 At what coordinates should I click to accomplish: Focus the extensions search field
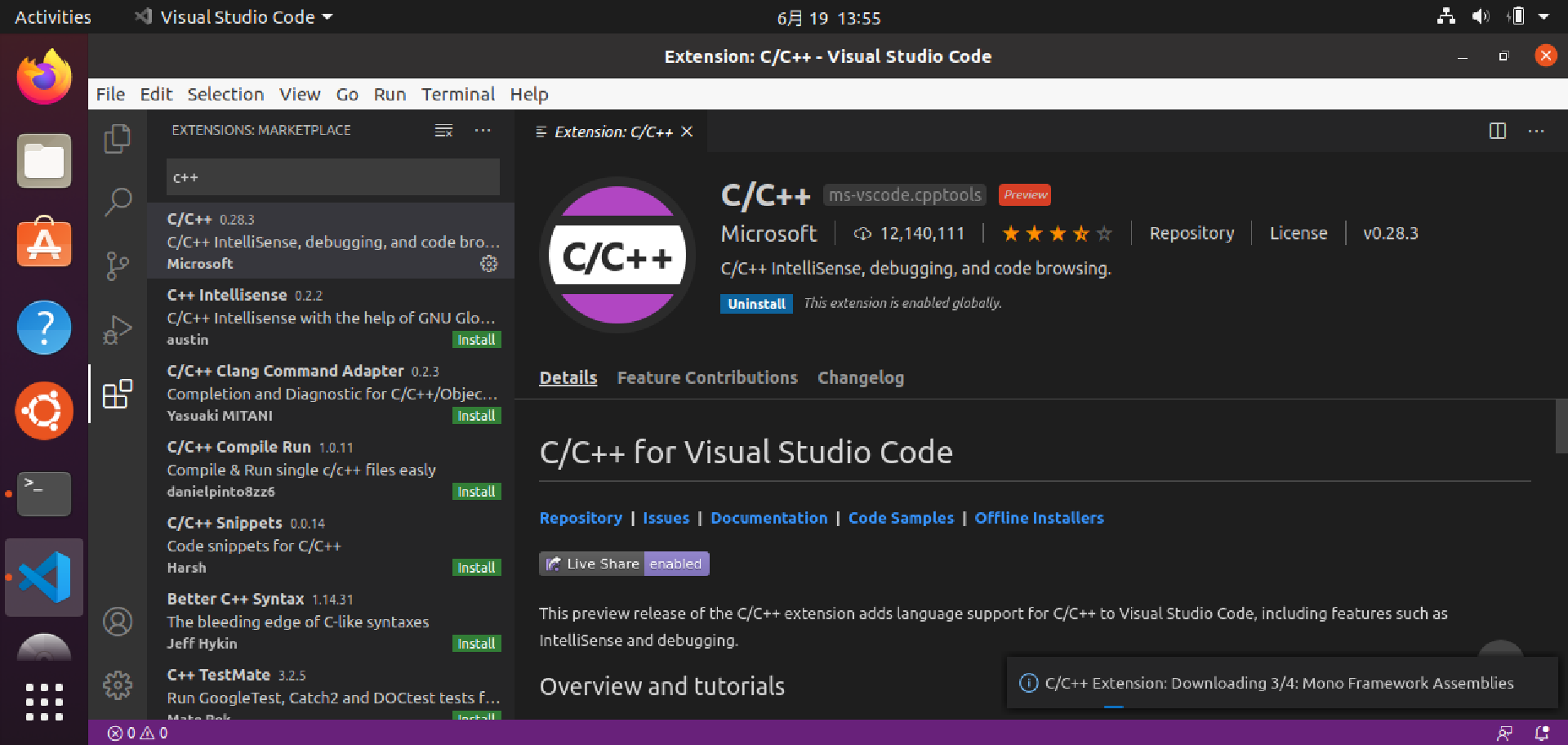coord(333,177)
